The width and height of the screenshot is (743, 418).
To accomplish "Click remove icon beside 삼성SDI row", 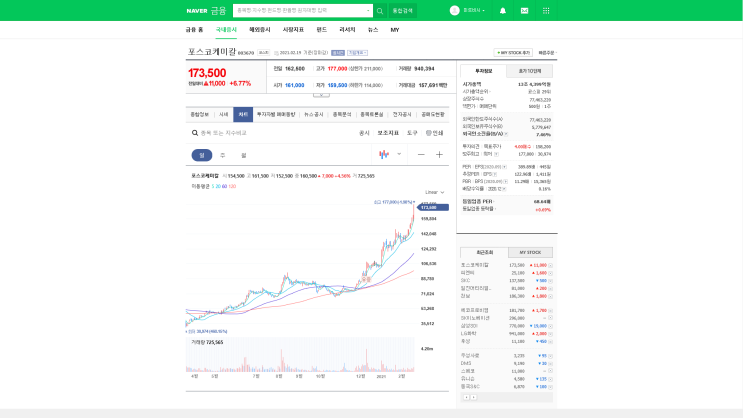I will (x=551, y=326).
